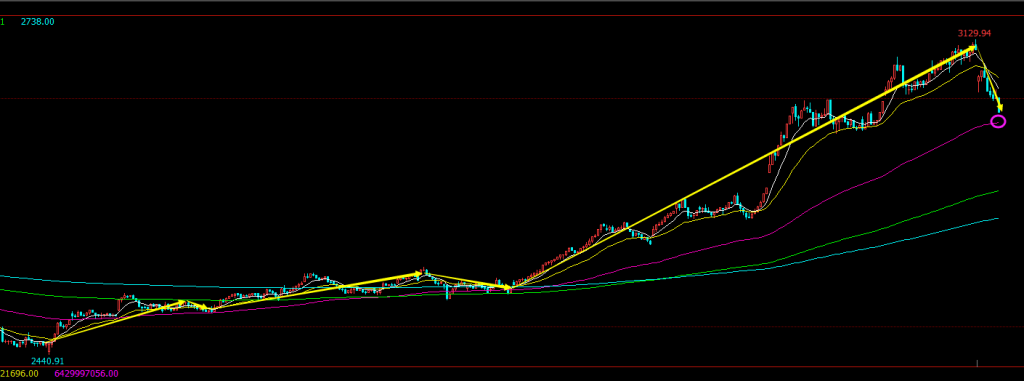Click the 21696.00 value in bottom bar
1024x381 pixels.
[20, 374]
